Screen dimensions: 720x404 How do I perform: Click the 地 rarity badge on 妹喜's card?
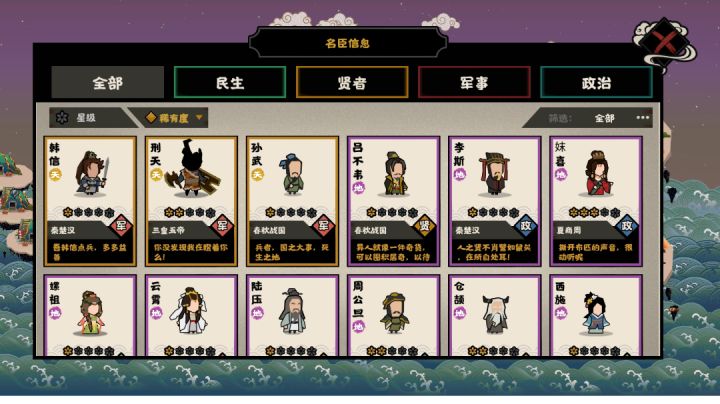point(561,174)
